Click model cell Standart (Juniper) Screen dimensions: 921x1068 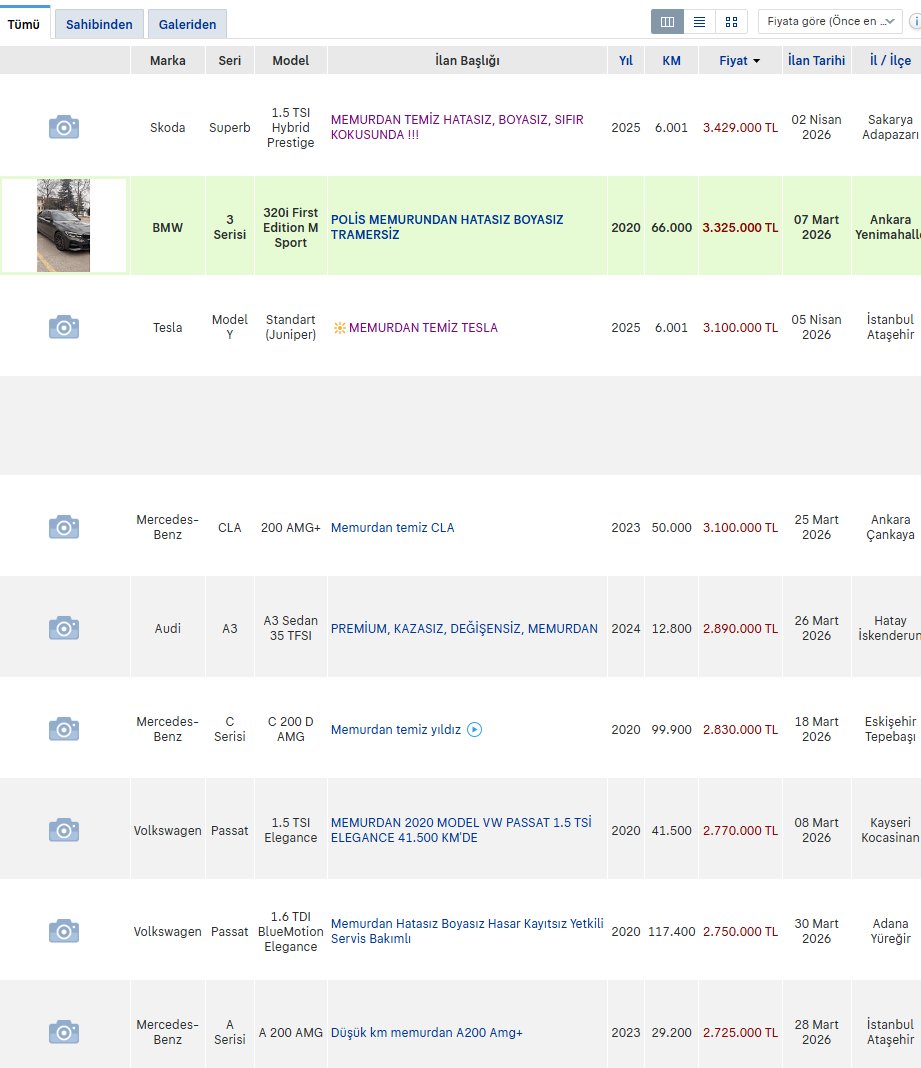click(291, 327)
